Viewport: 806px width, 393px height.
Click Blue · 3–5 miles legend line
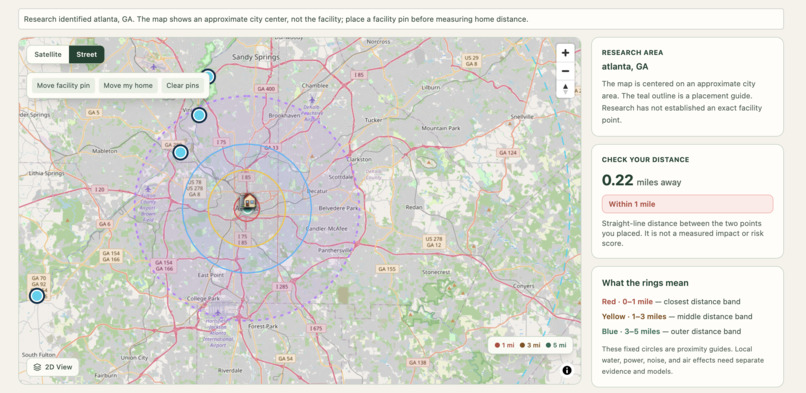pos(671,331)
